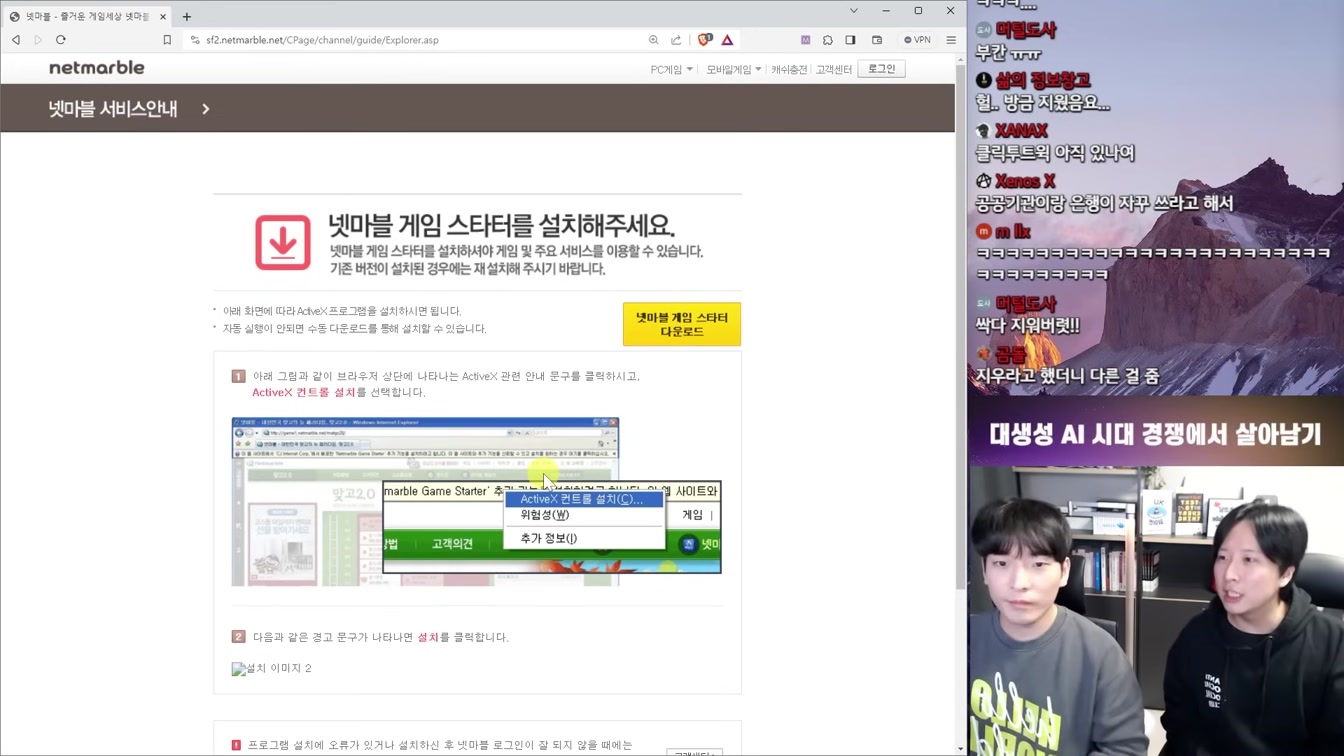Click chat message 지우라고 했더니 다른 걸 줌
The height and width of the screenshot is (756, 1344).
1067,376
